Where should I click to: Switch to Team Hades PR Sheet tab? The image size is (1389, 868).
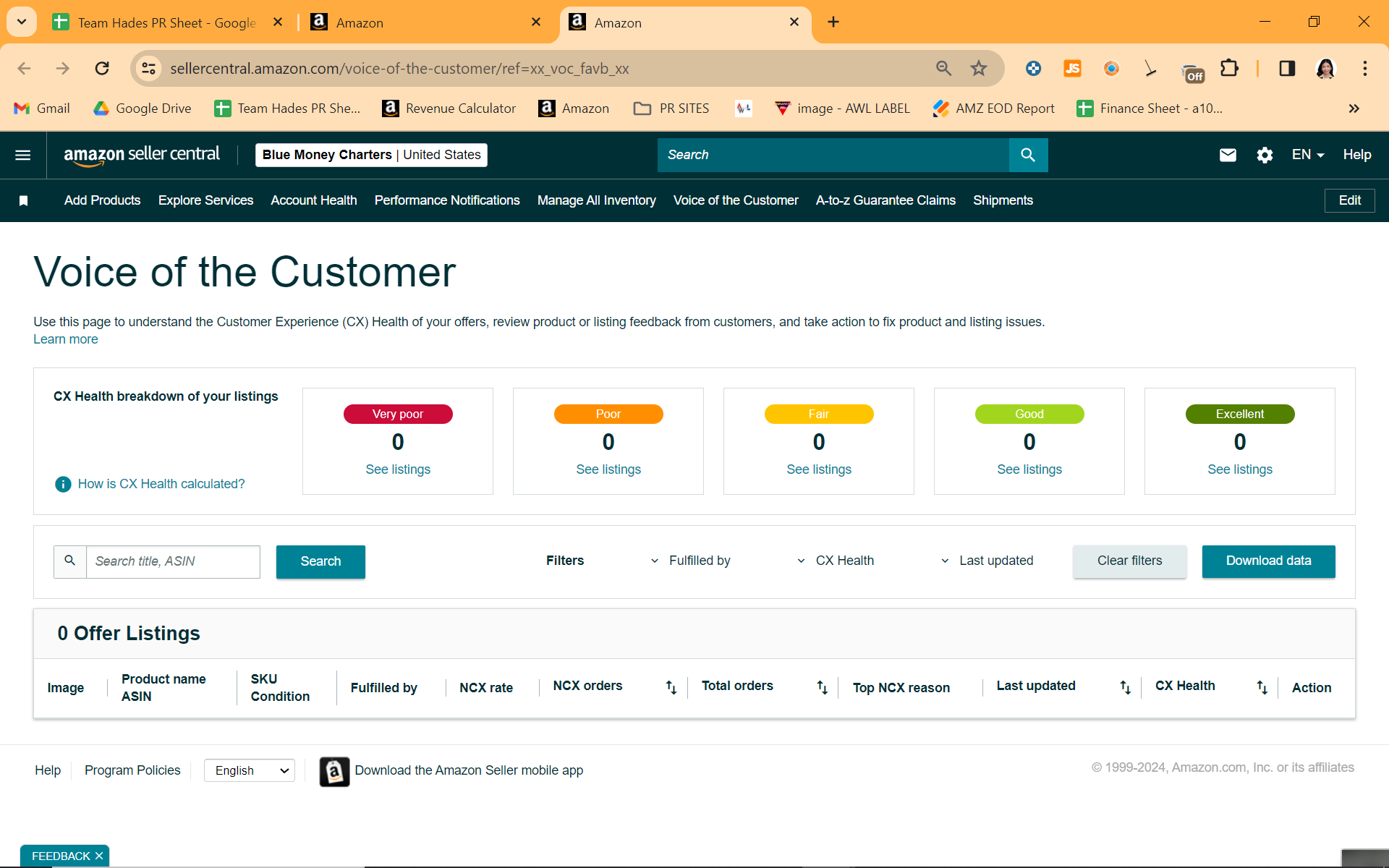166,22
